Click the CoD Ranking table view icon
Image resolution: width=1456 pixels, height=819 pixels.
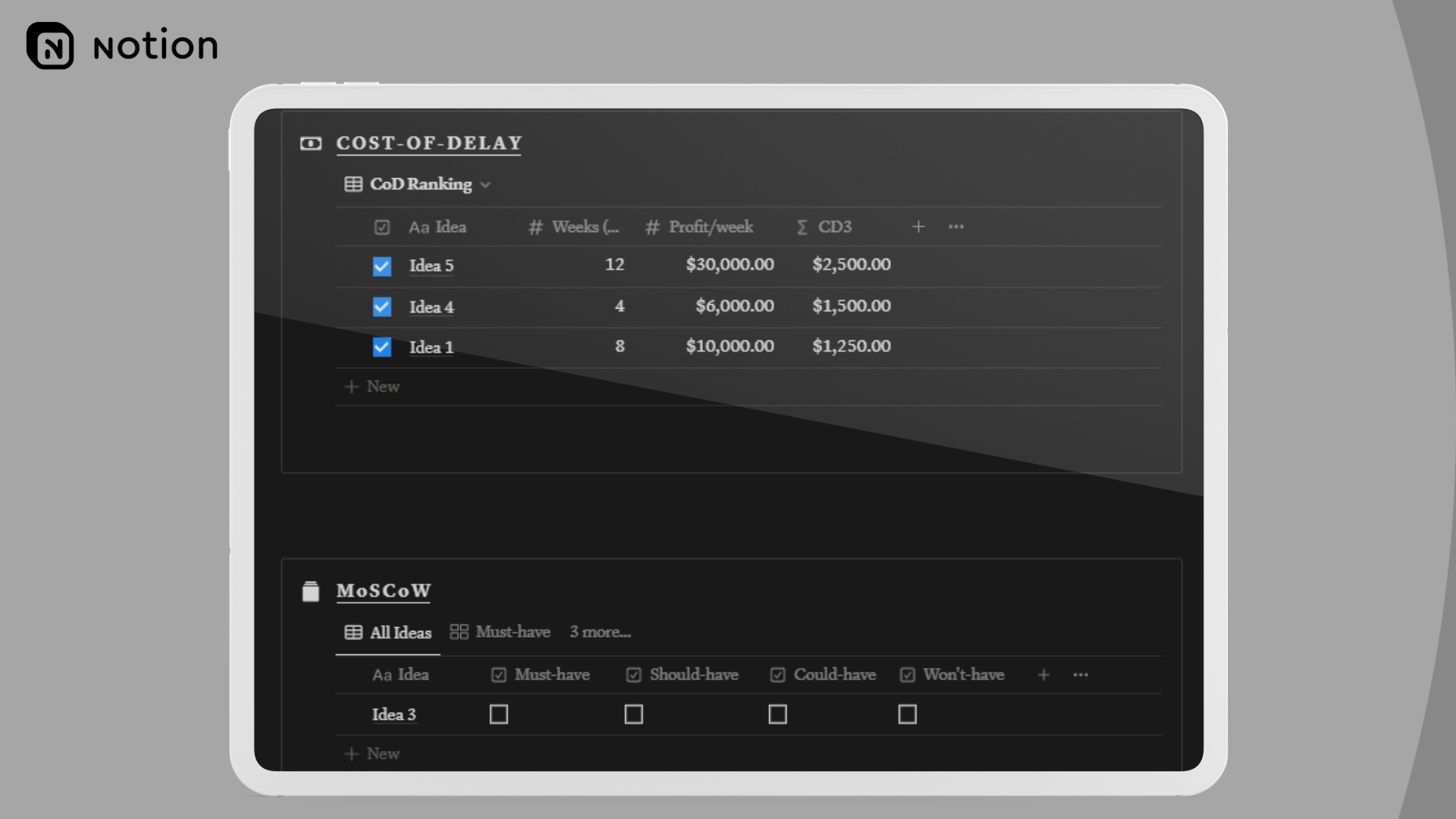pos(353,184)
